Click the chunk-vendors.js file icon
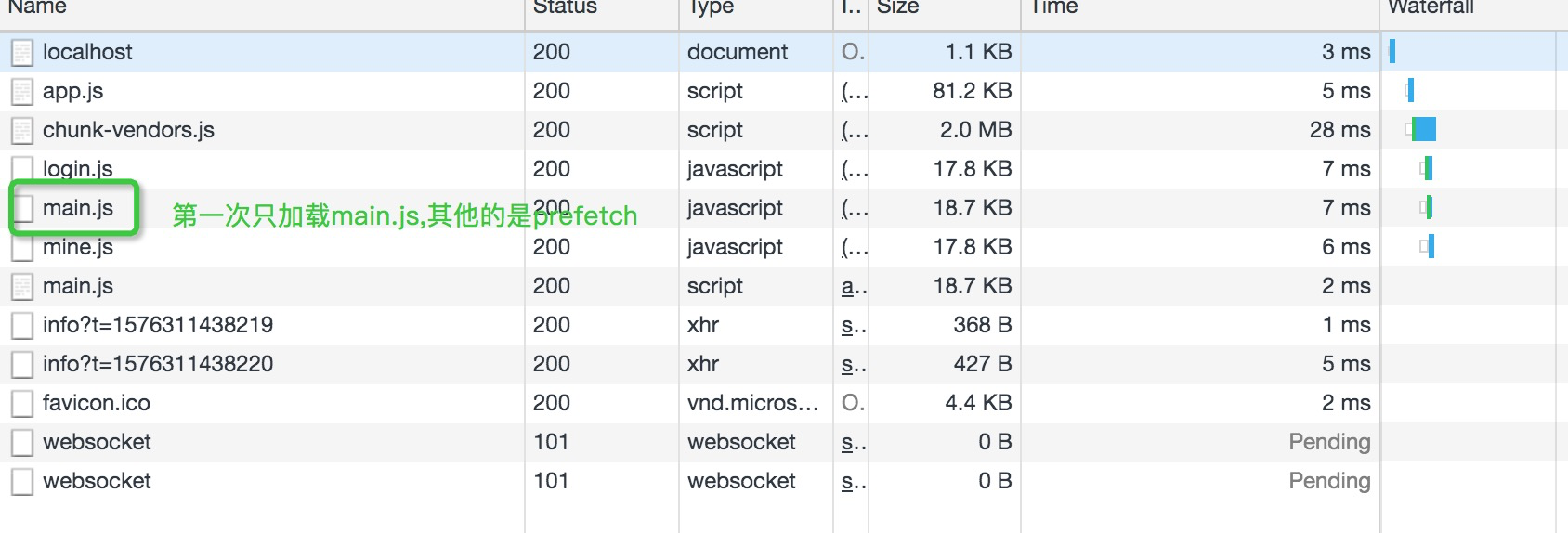 (22, 131)
